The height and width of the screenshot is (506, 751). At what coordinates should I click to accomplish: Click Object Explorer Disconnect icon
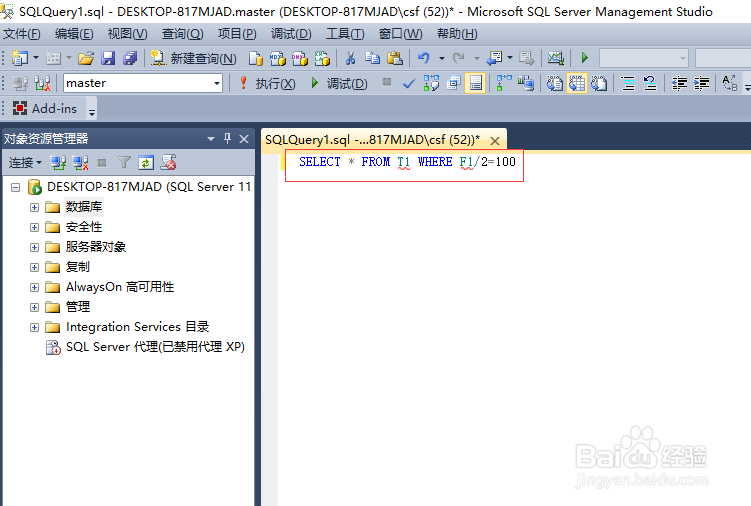pos(80,163)
